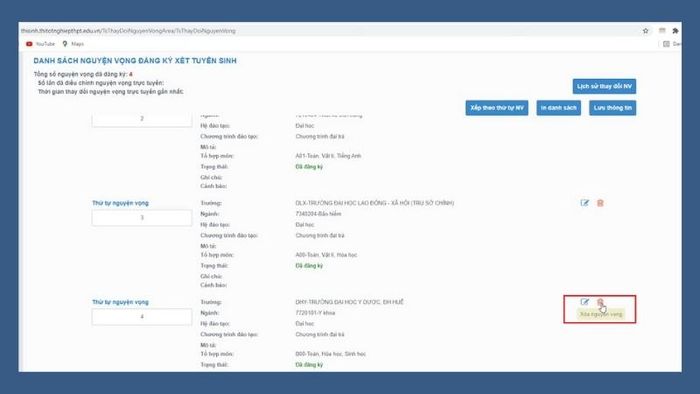
Task: Open the YouTube bookmark
Action: 41,44
